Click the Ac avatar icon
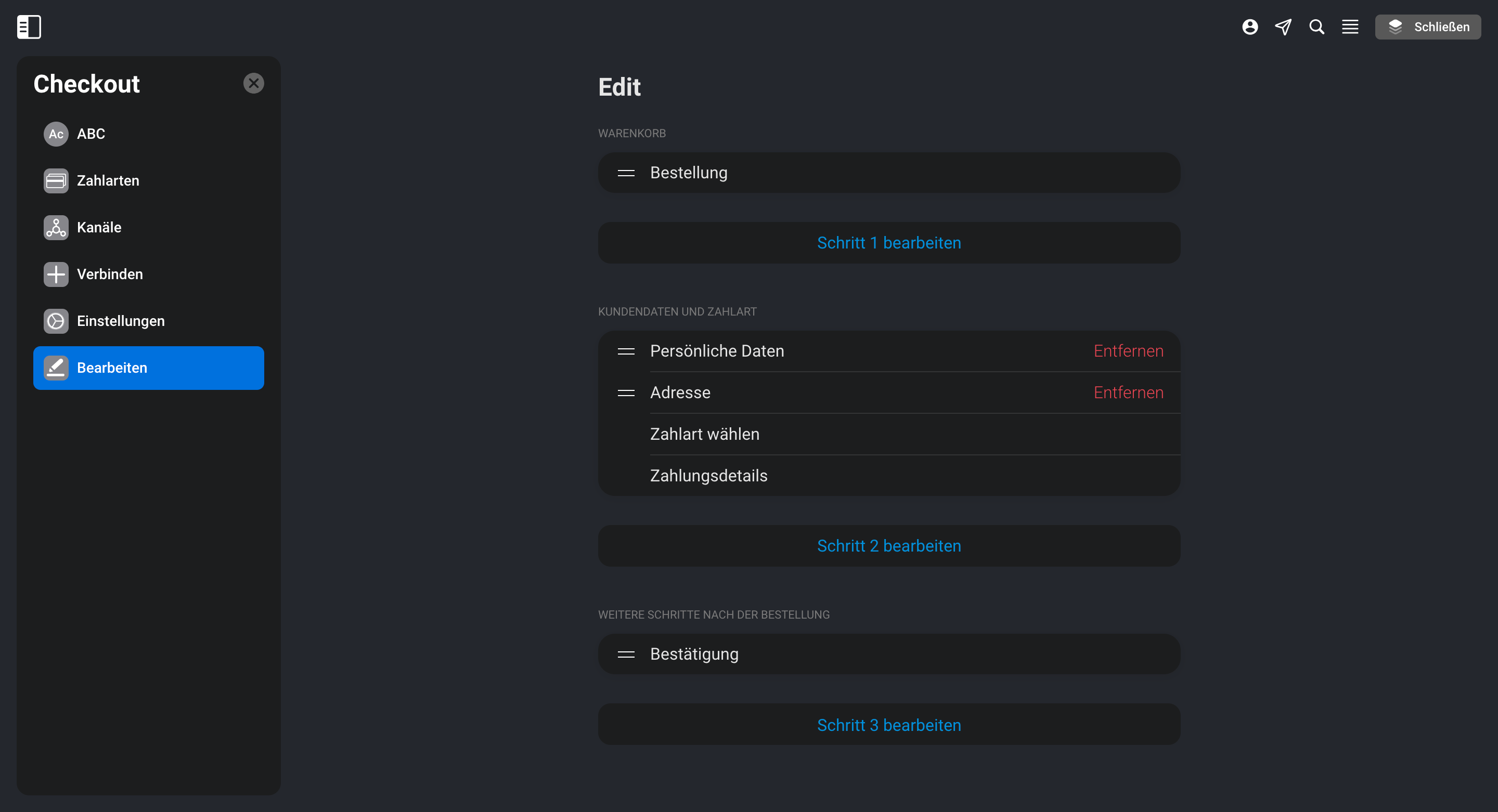This screenshot has width=1498, height=812. (x=56, y=134)
